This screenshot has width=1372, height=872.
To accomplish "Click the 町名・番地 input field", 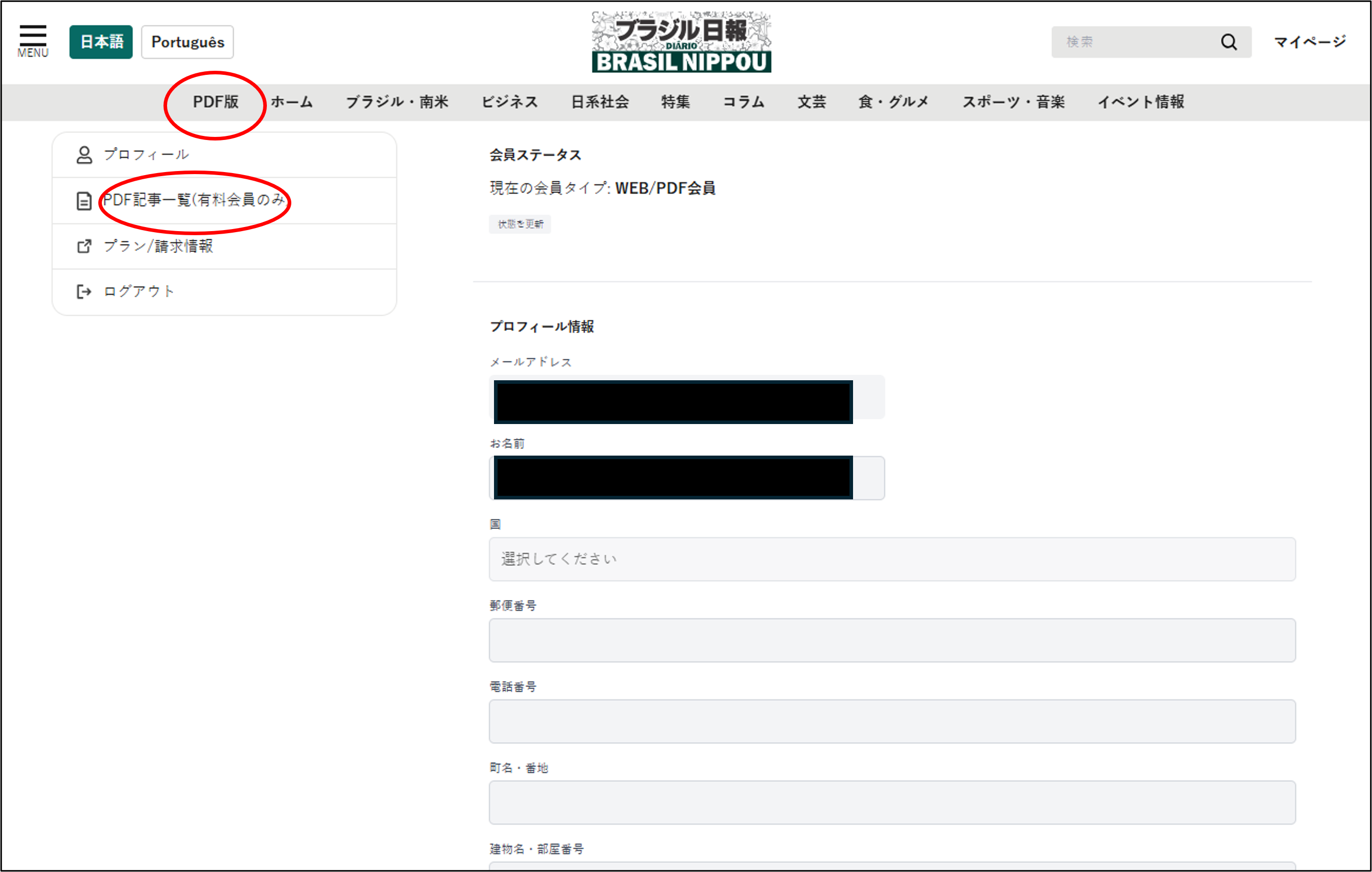I will coord(892,802).
